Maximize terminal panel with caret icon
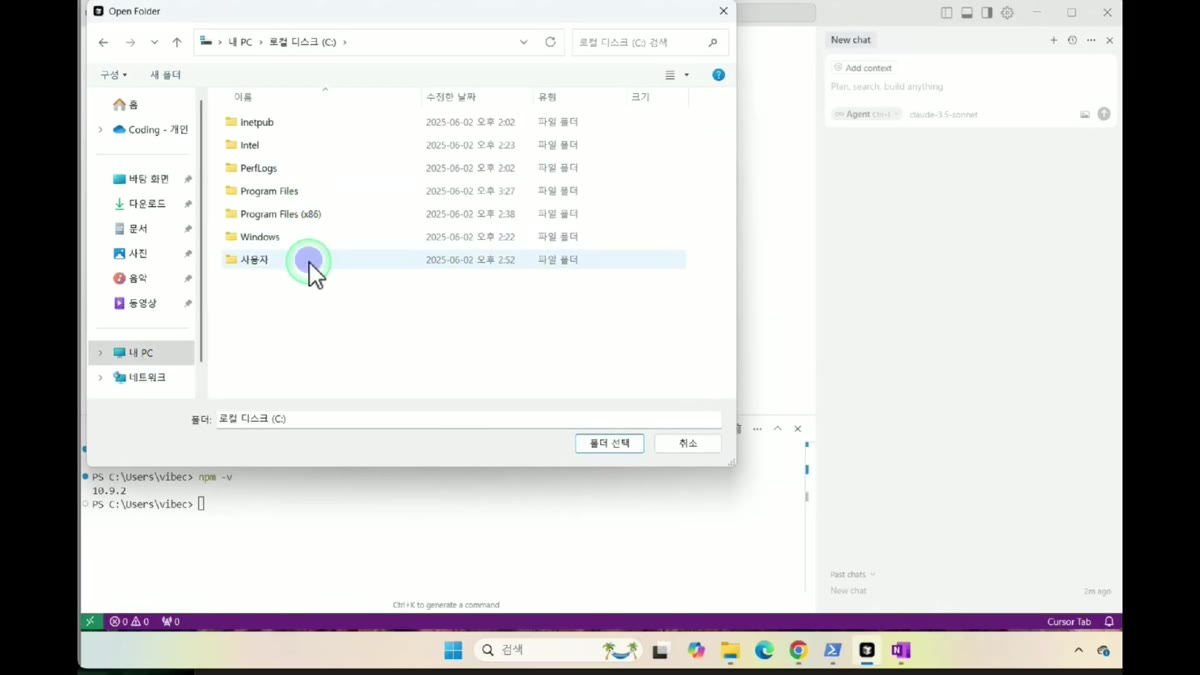The height and width of the screenshot is (675, 1200). point(777,428)
